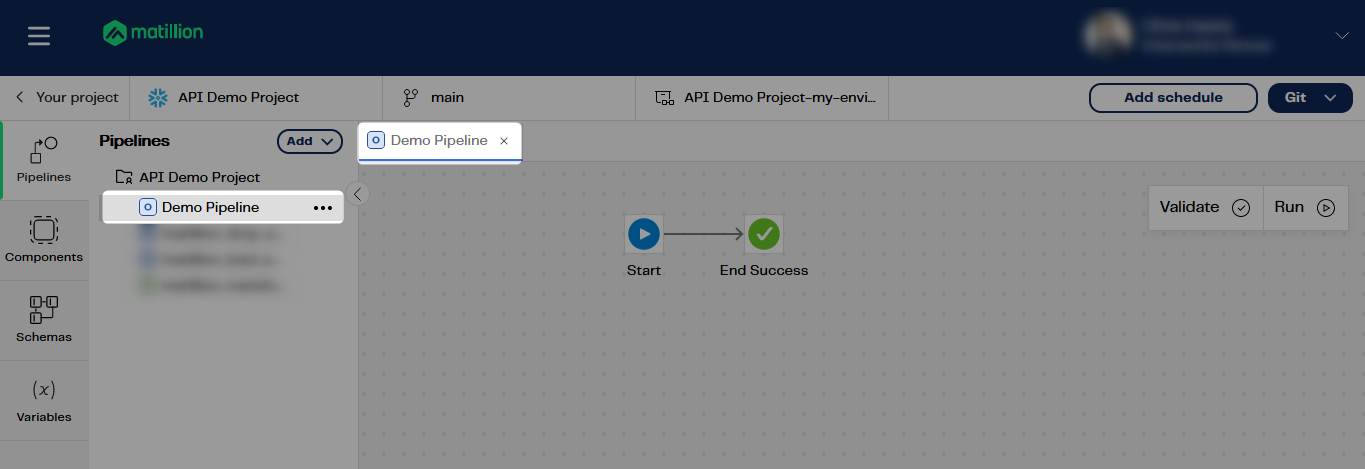Open the Git dropdown
This screenshot has width=1365, height=469.
click(1309, 98)
